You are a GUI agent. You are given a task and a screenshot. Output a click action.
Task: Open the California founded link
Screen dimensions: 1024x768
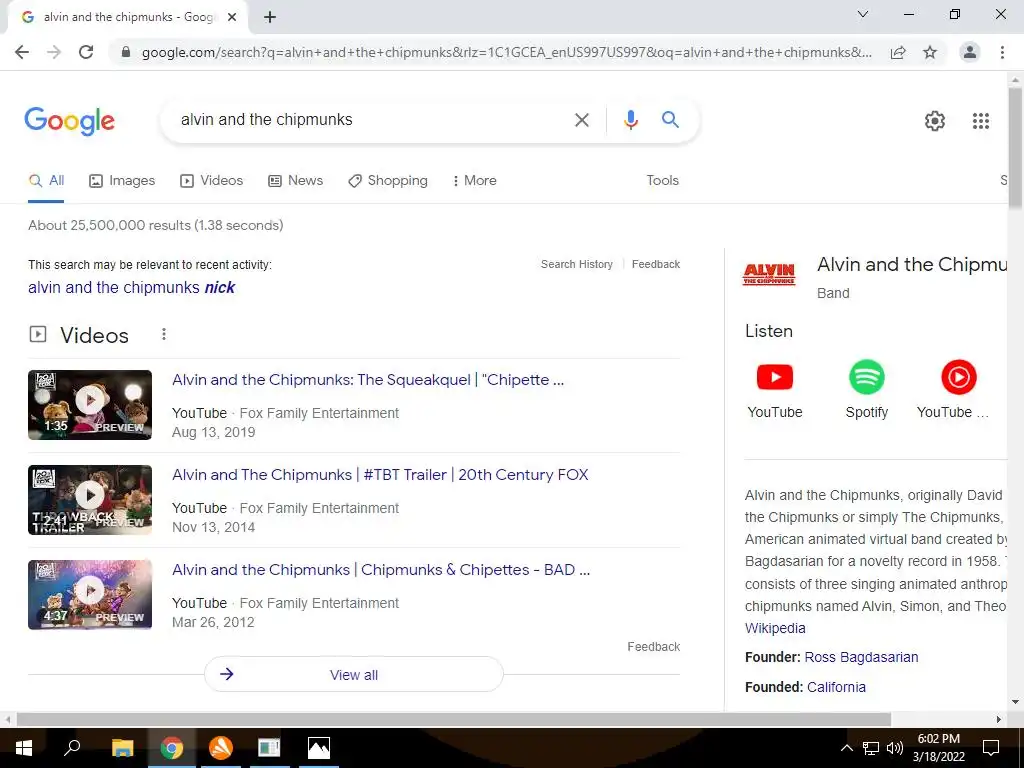tap(836, 687)
